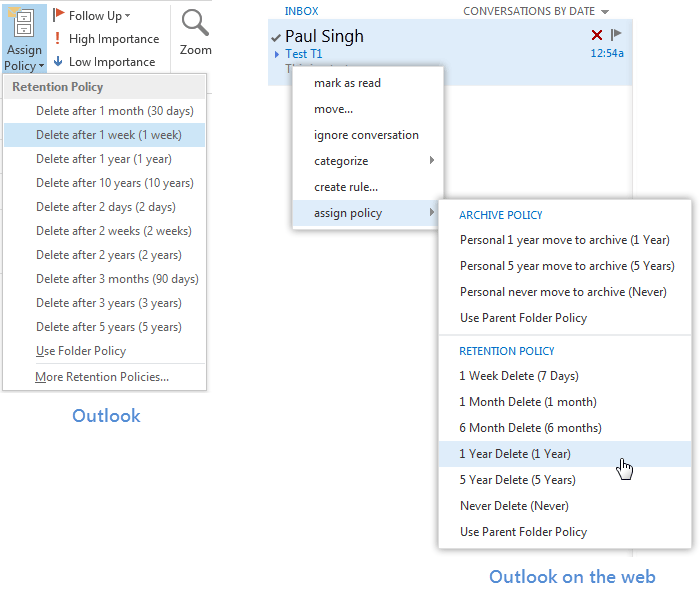Select '1 Year Delete (1 Year)' retention policy
Viewport: 700px width, 596px height.
click(515, 454)
